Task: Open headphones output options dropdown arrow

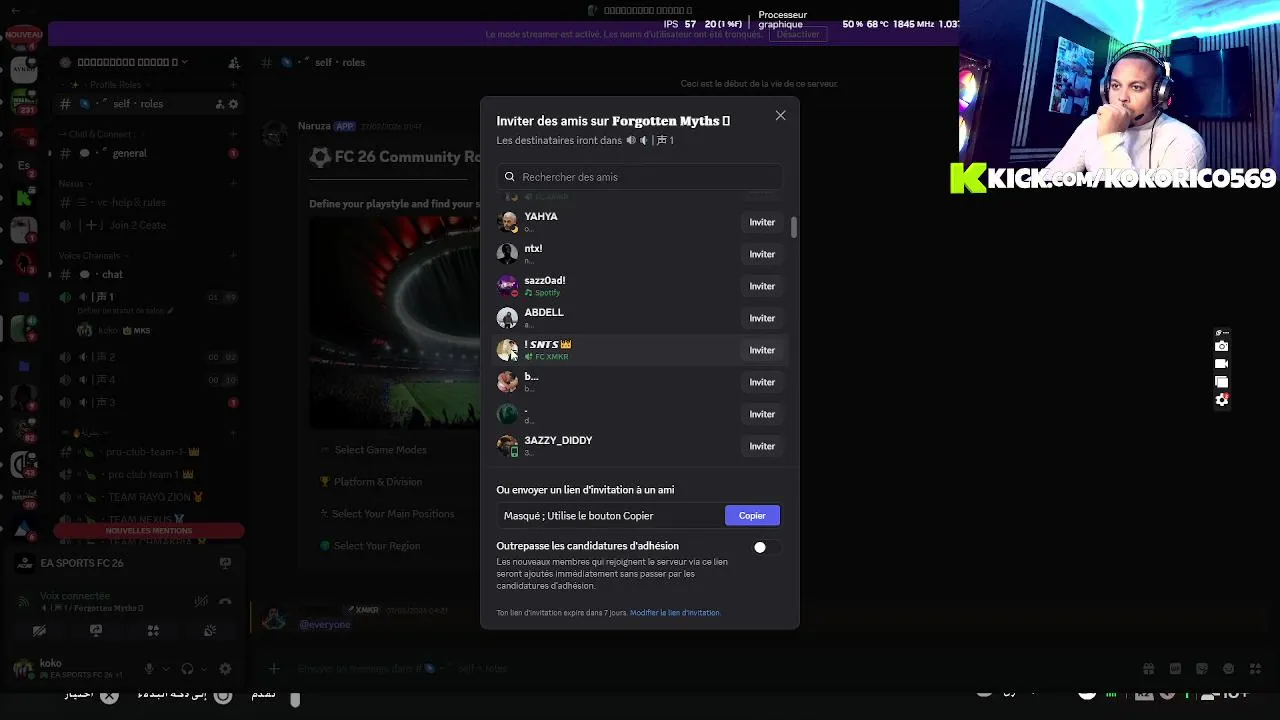Action: pyautogui.click(x=204, y=669)
